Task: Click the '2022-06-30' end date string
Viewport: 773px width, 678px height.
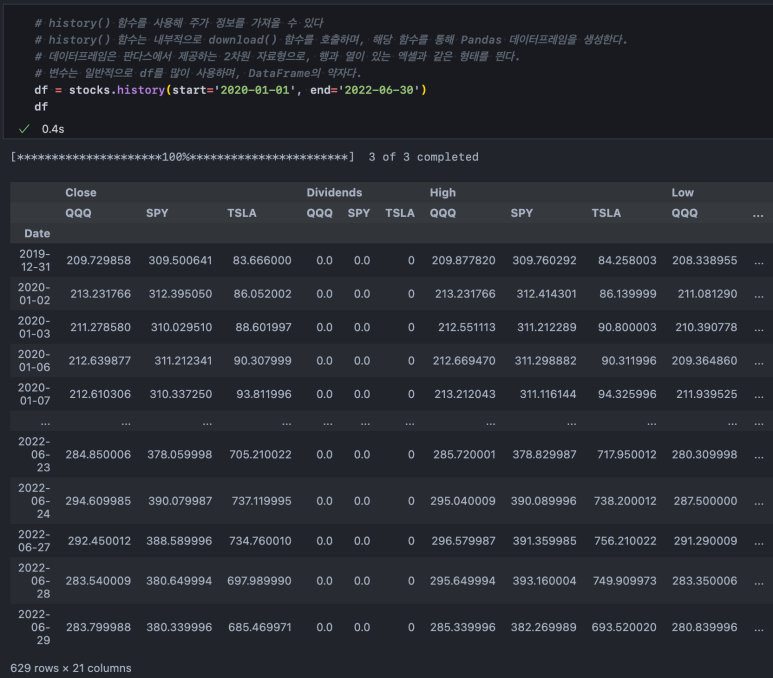Action: 379,90
